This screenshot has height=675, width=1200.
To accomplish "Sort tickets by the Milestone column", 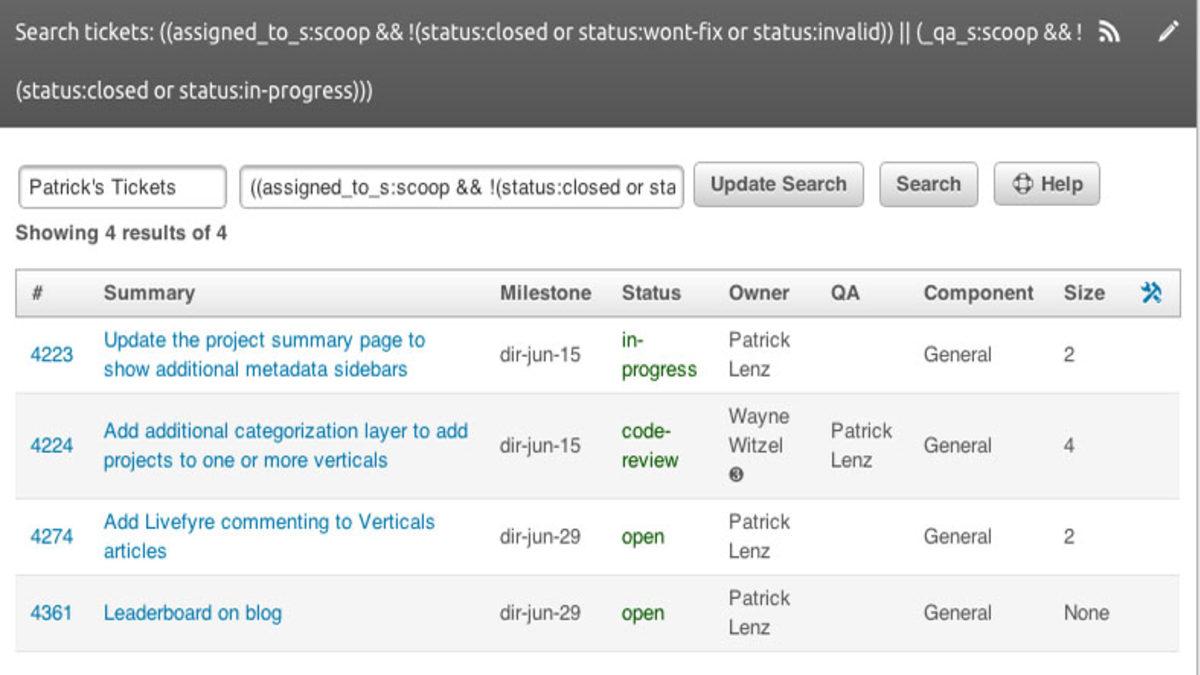I will (547, 293).
